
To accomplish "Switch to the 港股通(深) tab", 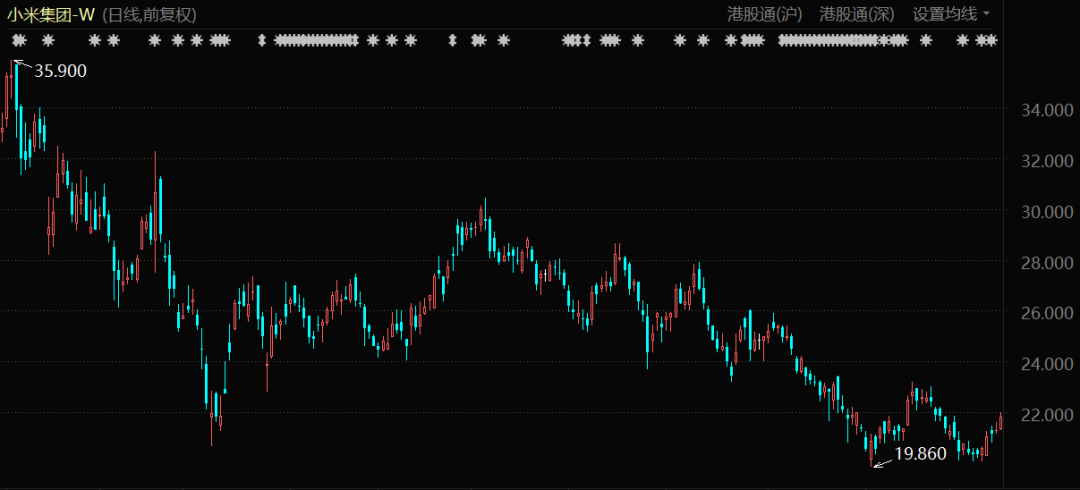I will [x=857, y=14].
